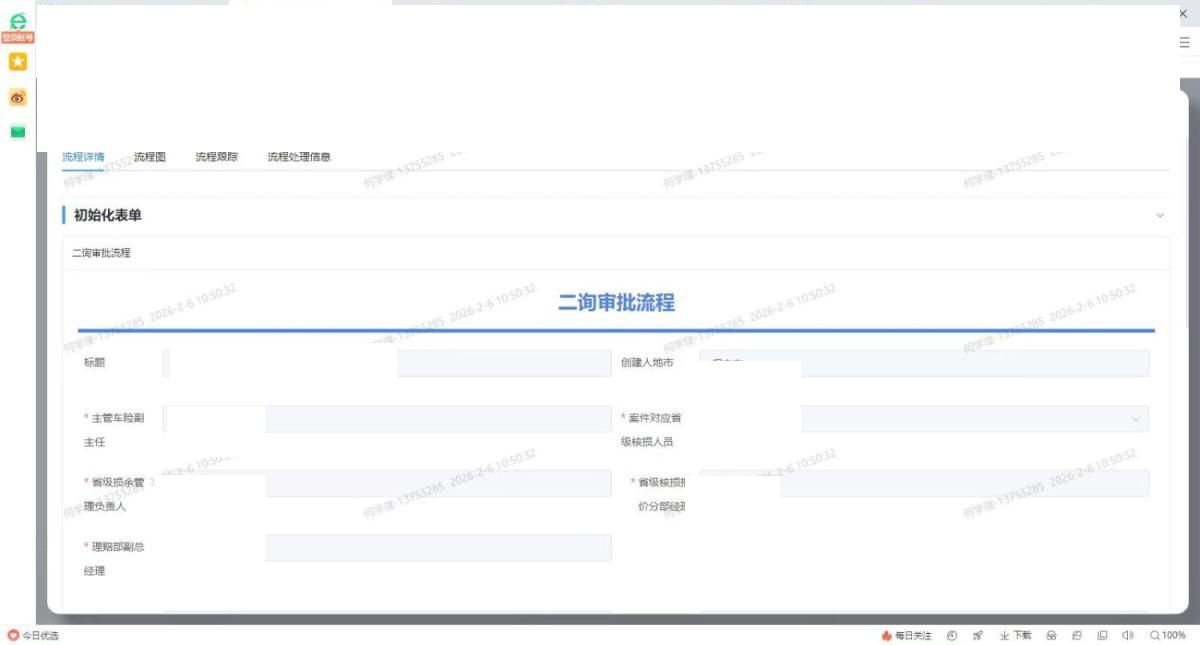Open the browser hamburger menu icon
This screenshot has height=645, width=1200.
[1184, 43]
